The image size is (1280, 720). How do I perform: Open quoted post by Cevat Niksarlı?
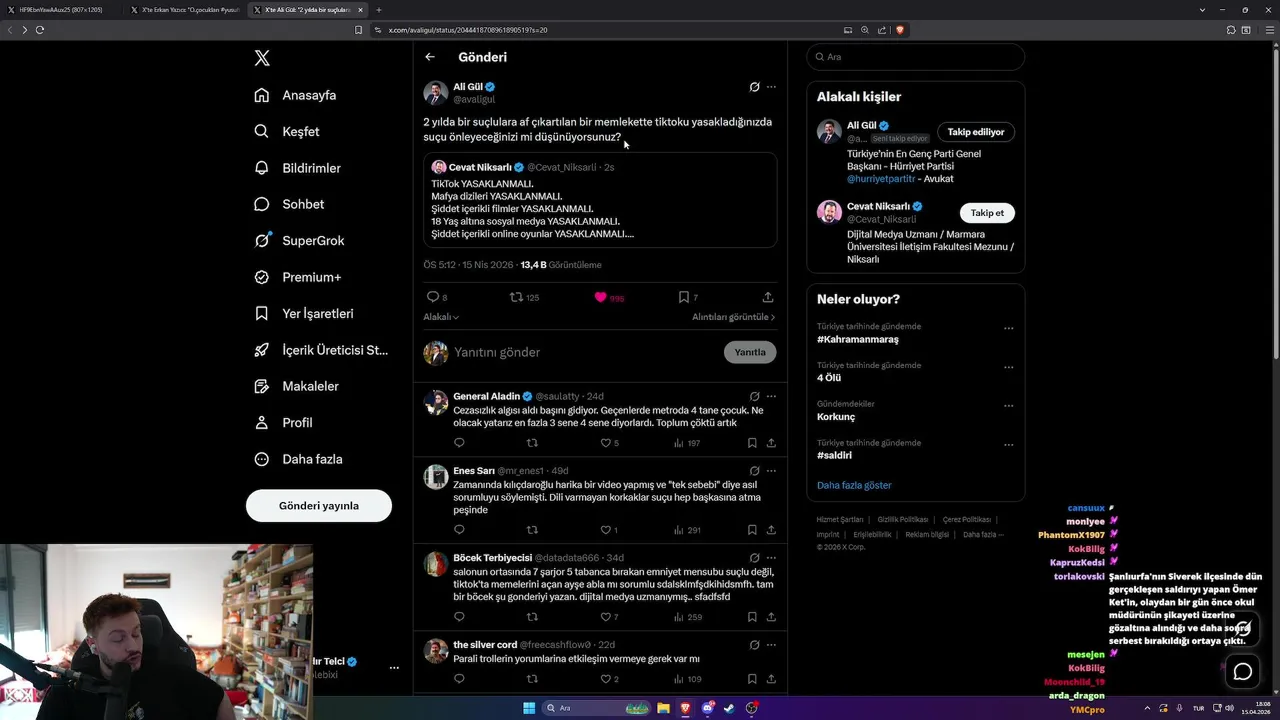click(600, 200)
